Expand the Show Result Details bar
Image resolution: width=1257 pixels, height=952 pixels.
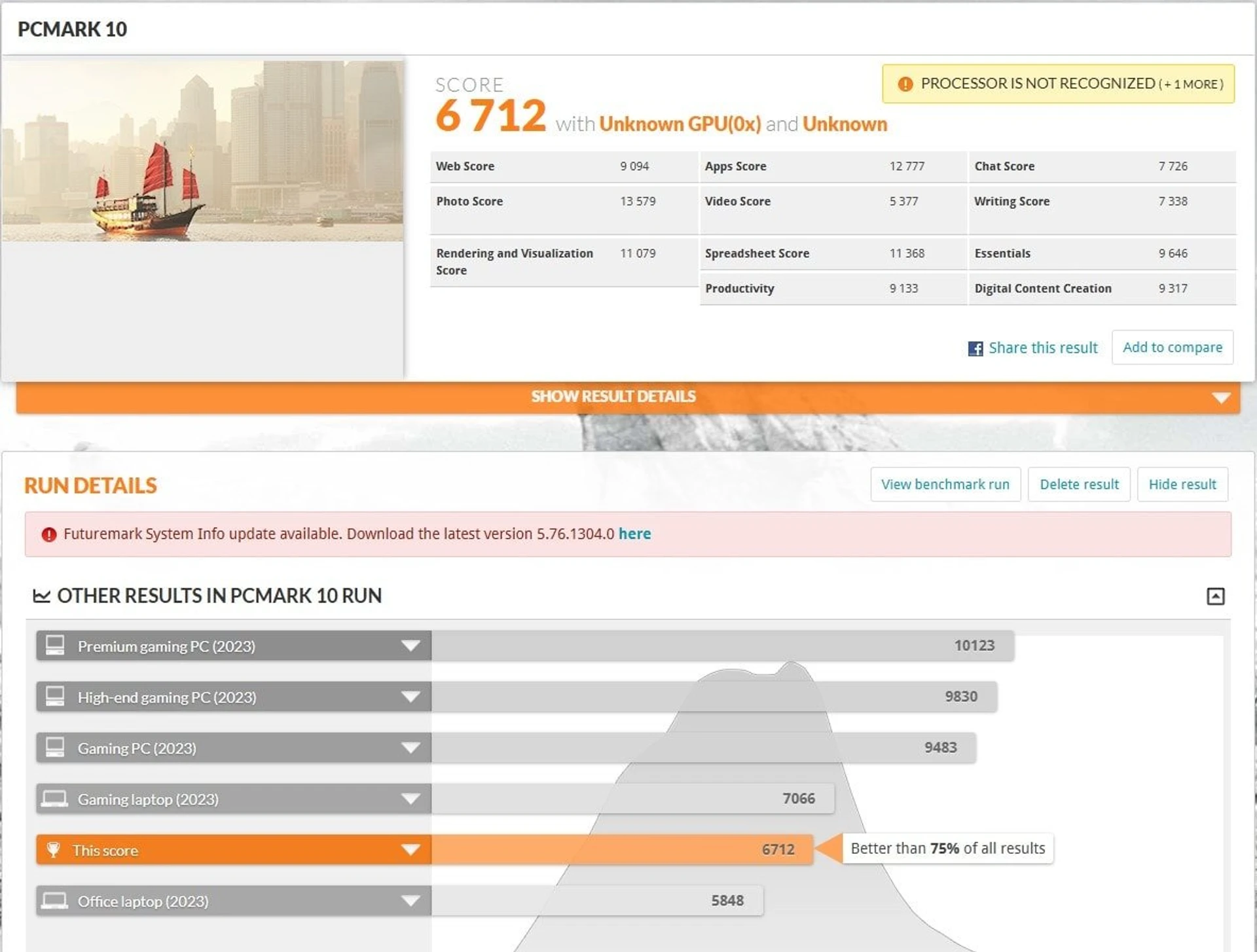click(628, 397)
